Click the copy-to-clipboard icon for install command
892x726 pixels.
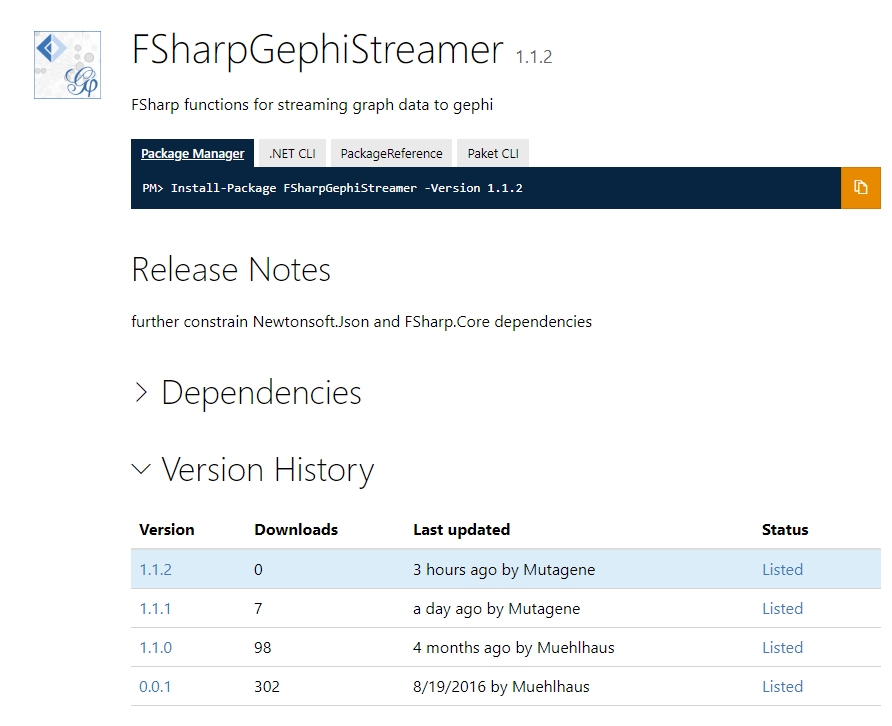coord(861,188)
